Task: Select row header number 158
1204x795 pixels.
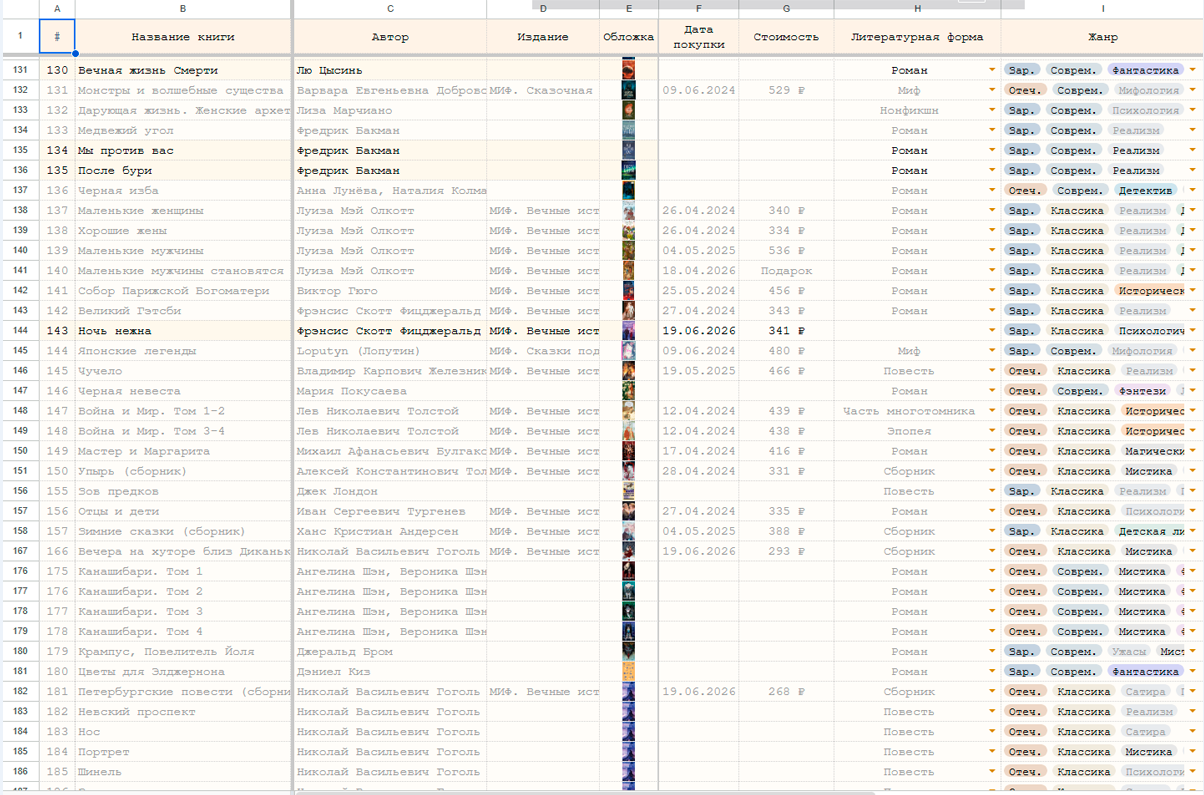Action: click(20, 531)
